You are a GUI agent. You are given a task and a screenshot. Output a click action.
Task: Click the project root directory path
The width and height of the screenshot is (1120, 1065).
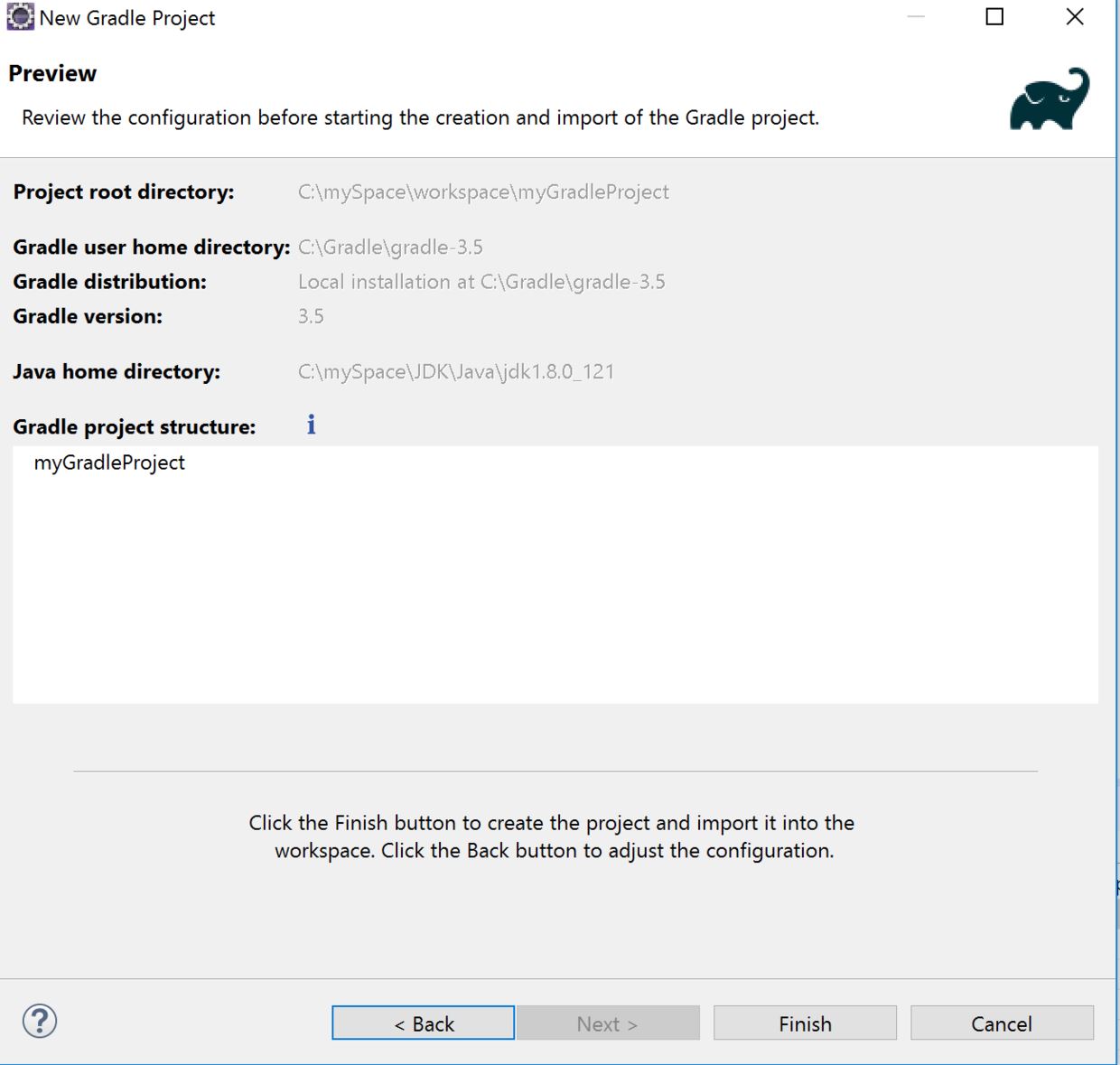[x=483, y=192]
